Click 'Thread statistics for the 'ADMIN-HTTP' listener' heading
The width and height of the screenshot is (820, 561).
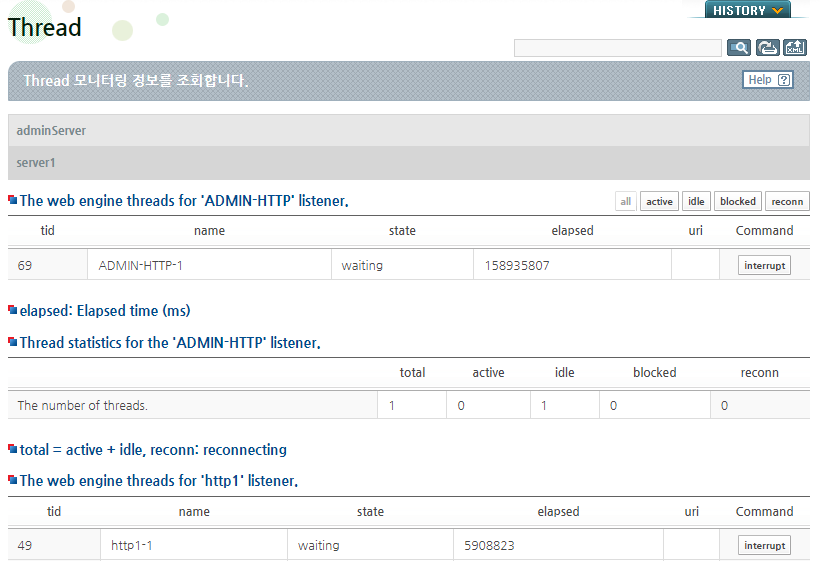pos(170,343)
